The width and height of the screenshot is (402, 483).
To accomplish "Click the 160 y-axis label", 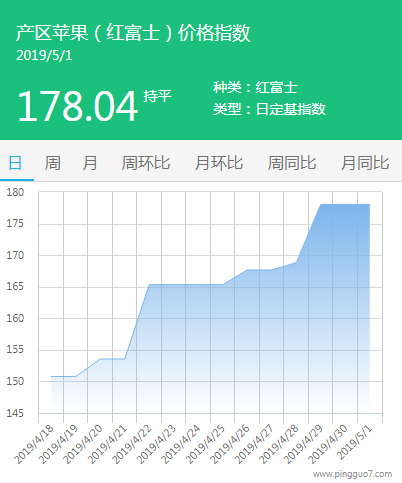I will 15,318.
